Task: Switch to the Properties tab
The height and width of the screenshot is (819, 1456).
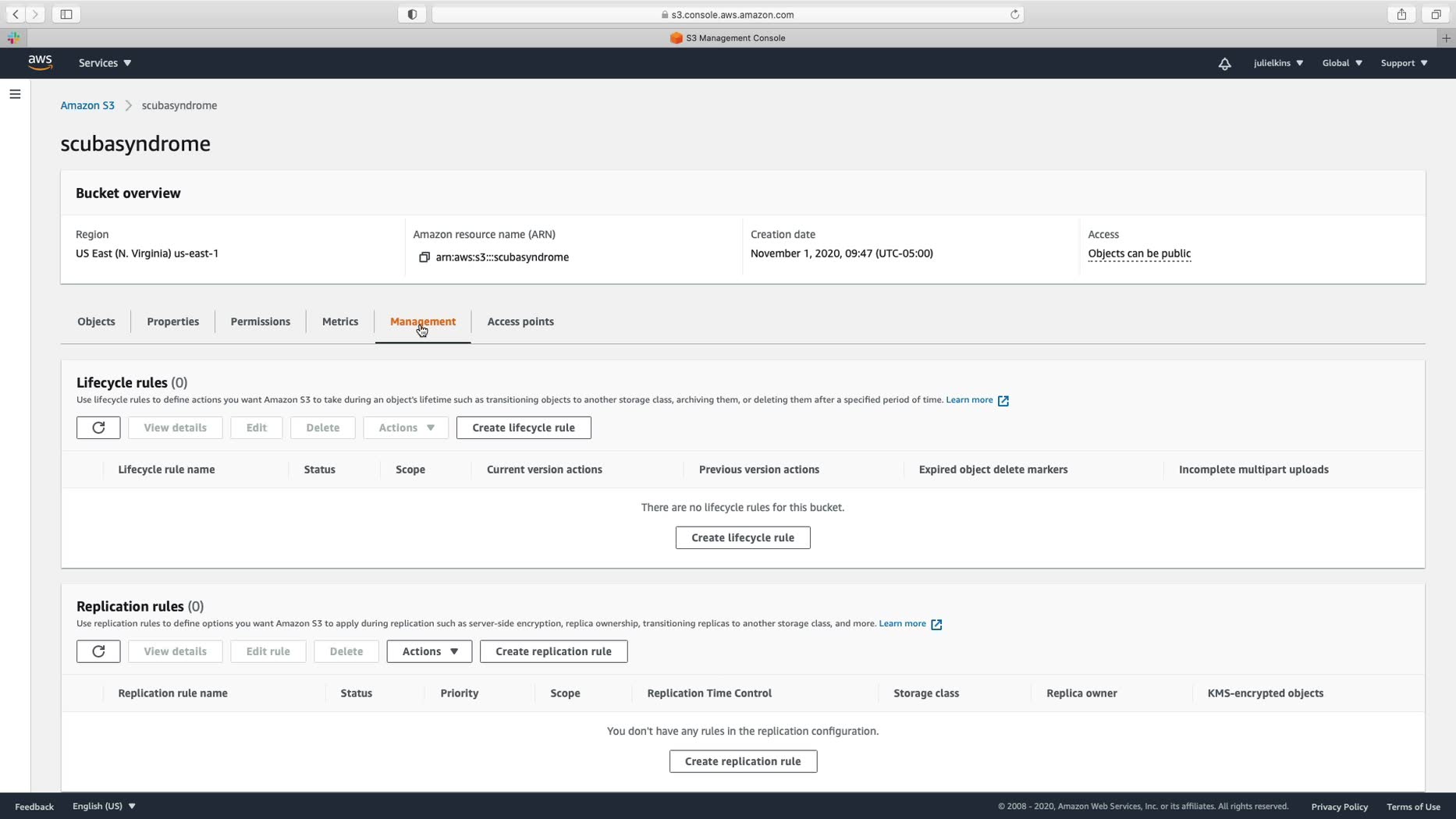Action: coord(172,321)
